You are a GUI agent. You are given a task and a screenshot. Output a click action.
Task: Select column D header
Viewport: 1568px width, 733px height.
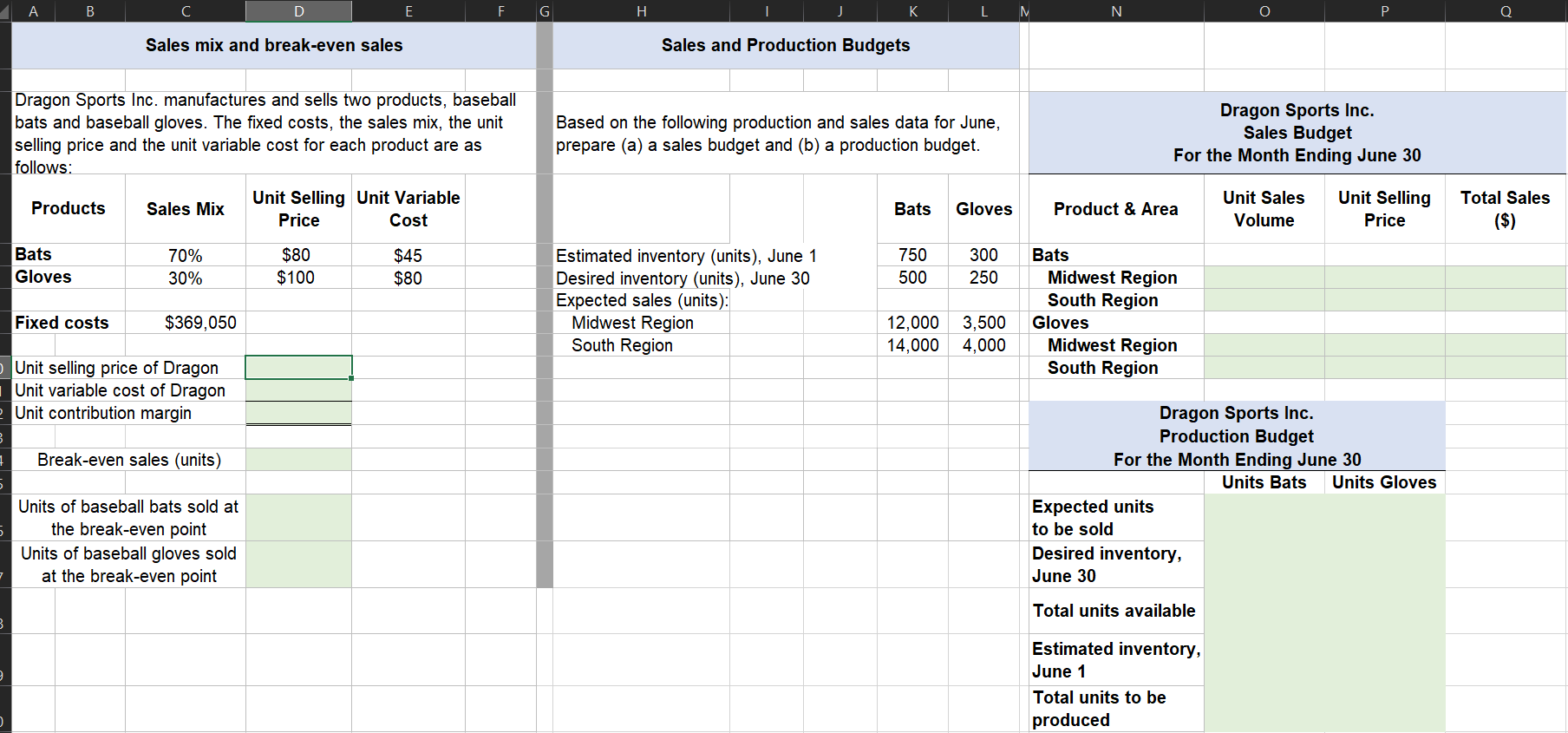coord(298,10)
